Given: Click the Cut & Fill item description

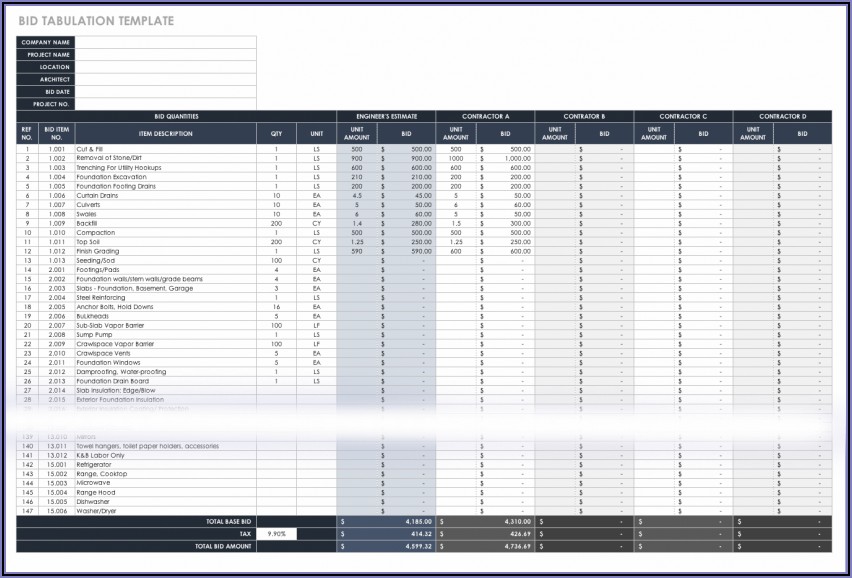Looking at the screenshot, I should tap(90, 149).
